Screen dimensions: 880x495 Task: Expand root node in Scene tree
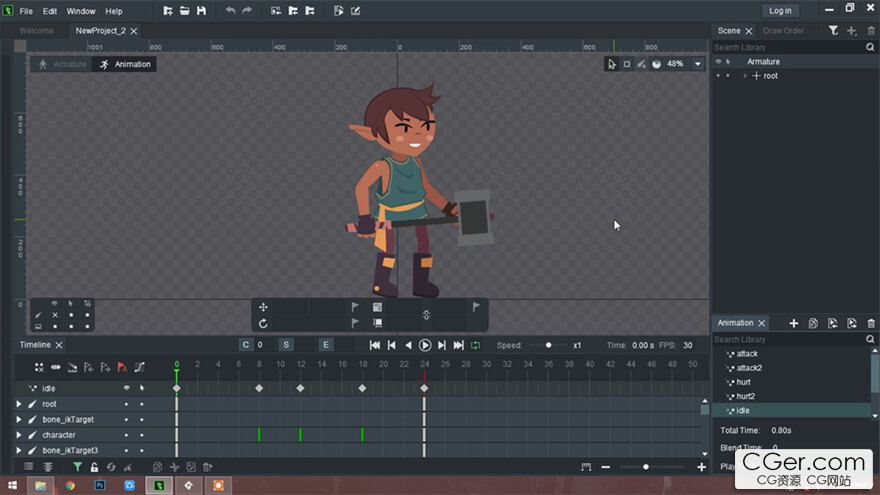pos(745,76)
